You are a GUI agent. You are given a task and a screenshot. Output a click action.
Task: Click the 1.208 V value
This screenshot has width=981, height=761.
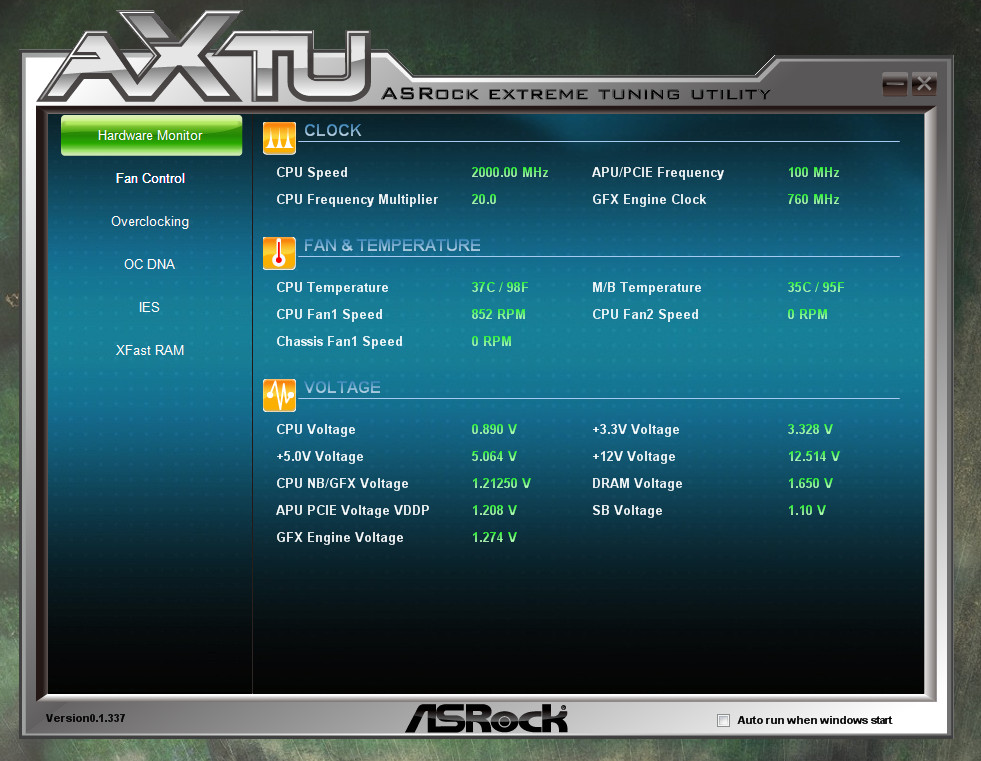[x=494, y=510]
